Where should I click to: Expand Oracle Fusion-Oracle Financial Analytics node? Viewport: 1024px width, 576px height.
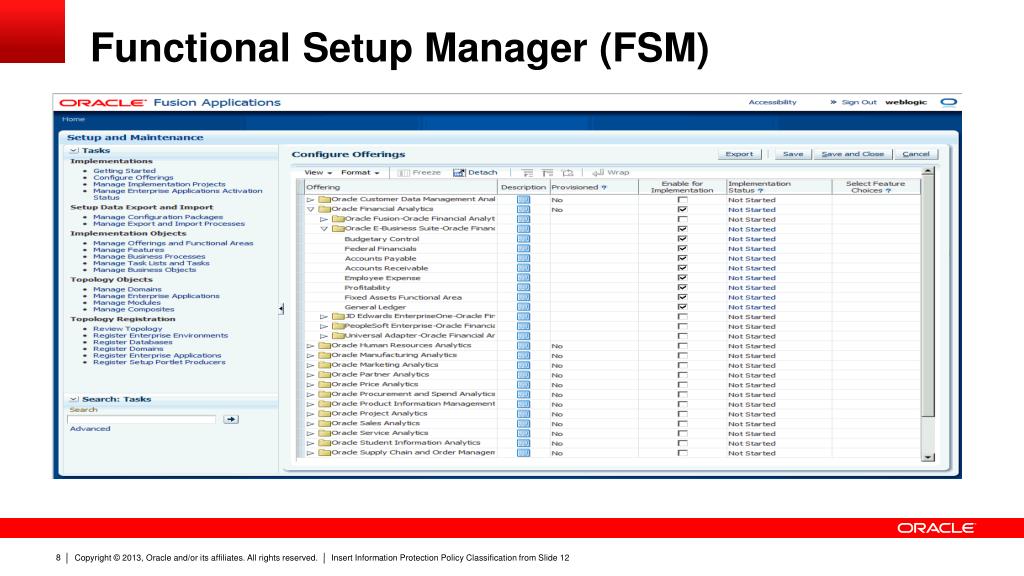click(324, 219)
